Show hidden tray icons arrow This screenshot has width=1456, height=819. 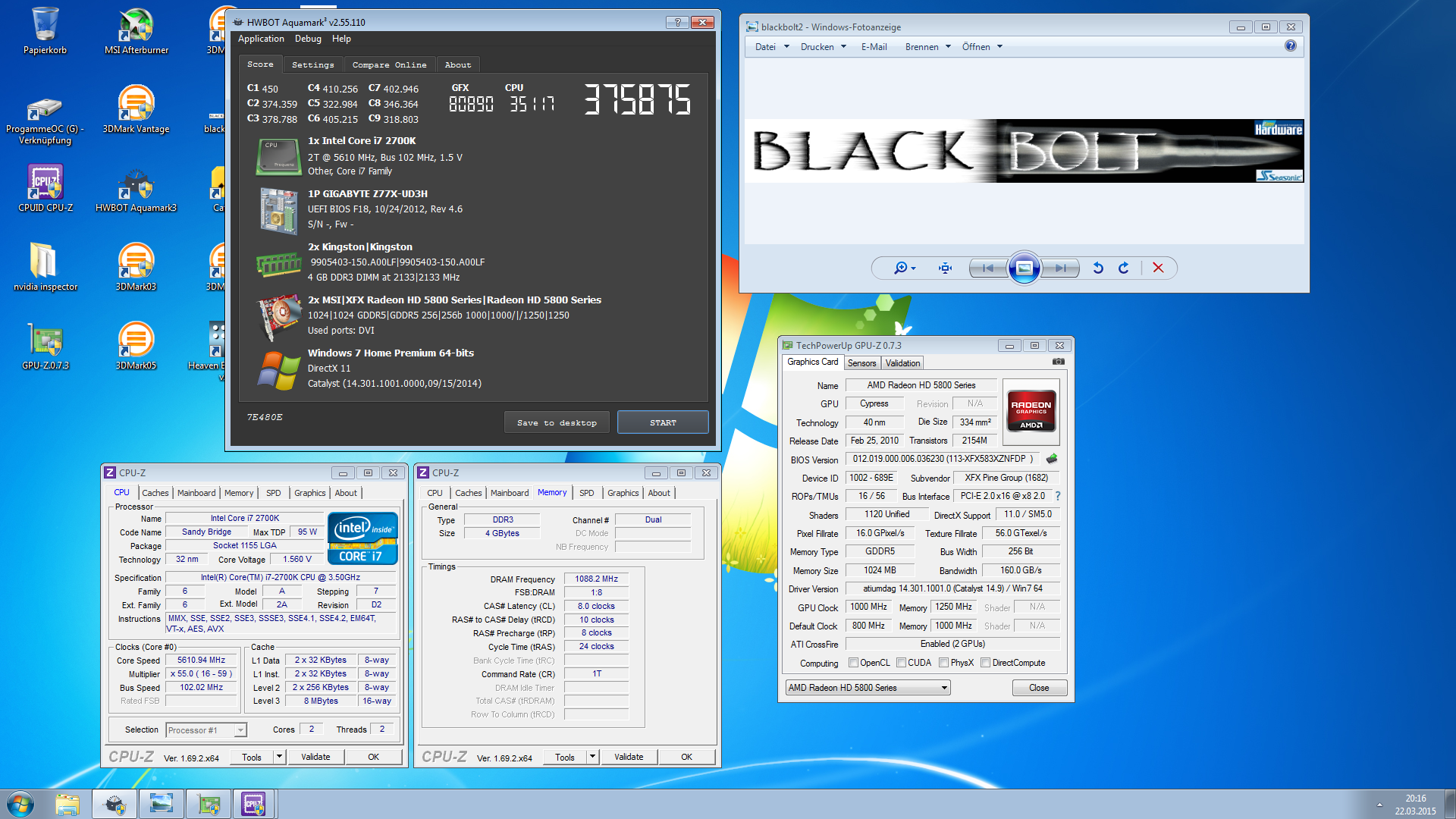point(1379,804)
